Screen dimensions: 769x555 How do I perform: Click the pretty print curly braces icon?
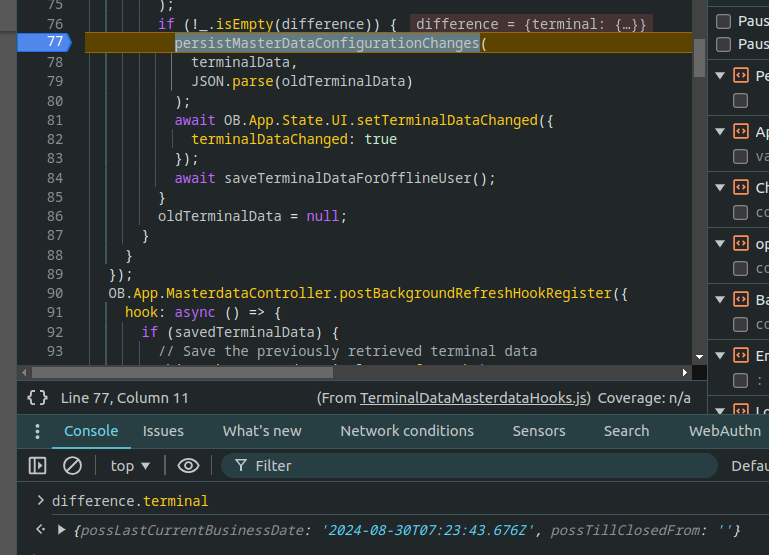[x=37, y=397]
